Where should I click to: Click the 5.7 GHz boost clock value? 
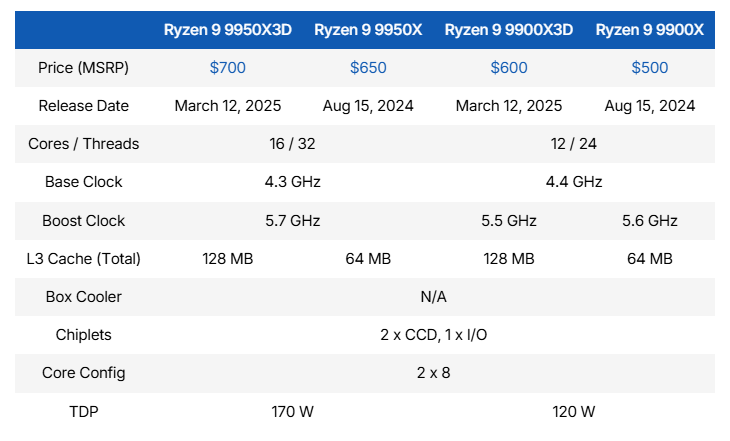point(292,220)
